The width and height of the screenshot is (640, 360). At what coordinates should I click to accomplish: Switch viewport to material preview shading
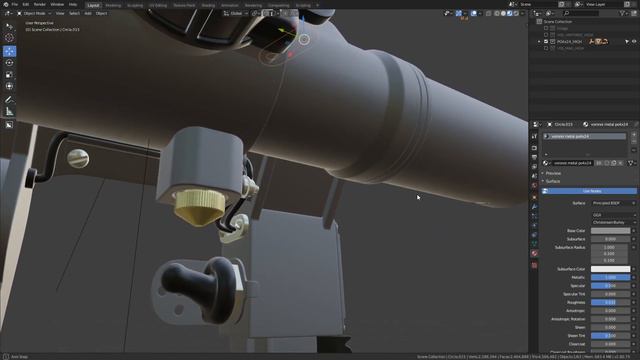click(510, 13)
